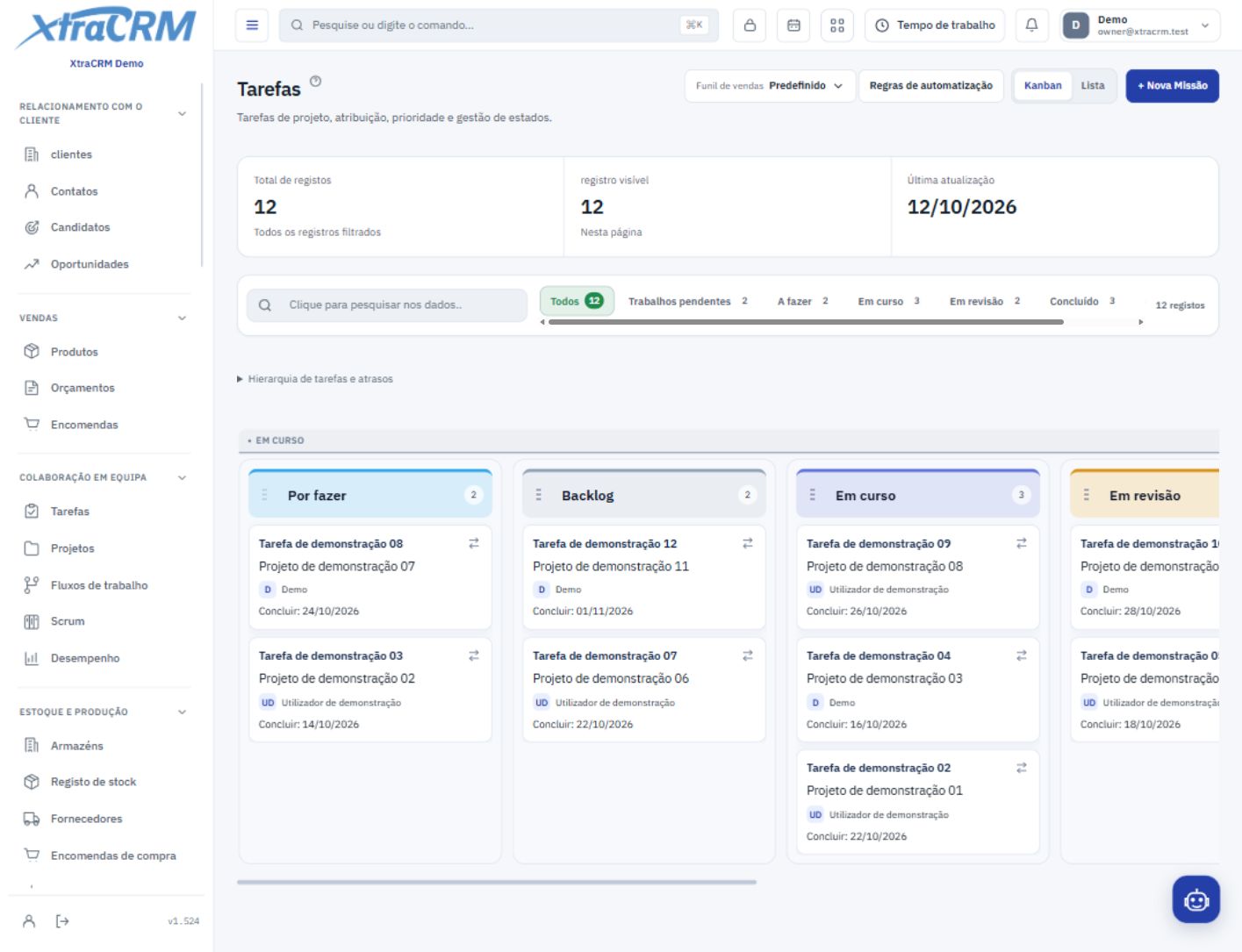Open Contatos in the sidebar

pos(105,191)
